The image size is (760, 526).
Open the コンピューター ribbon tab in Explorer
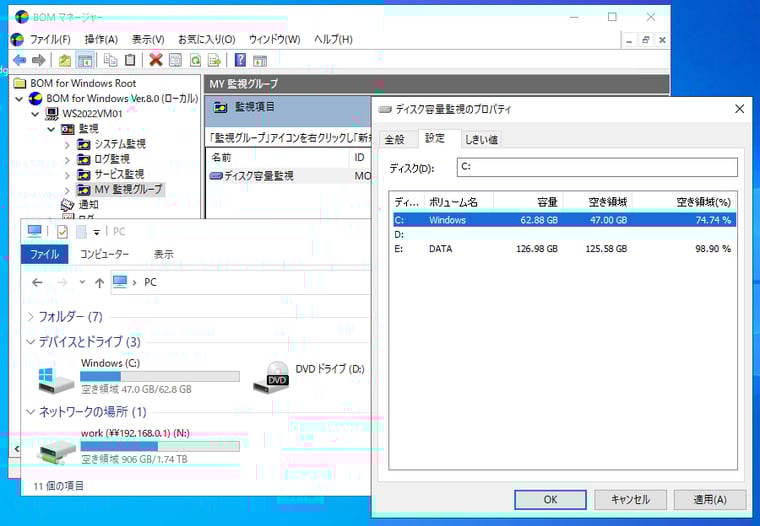tap(104, 254)
